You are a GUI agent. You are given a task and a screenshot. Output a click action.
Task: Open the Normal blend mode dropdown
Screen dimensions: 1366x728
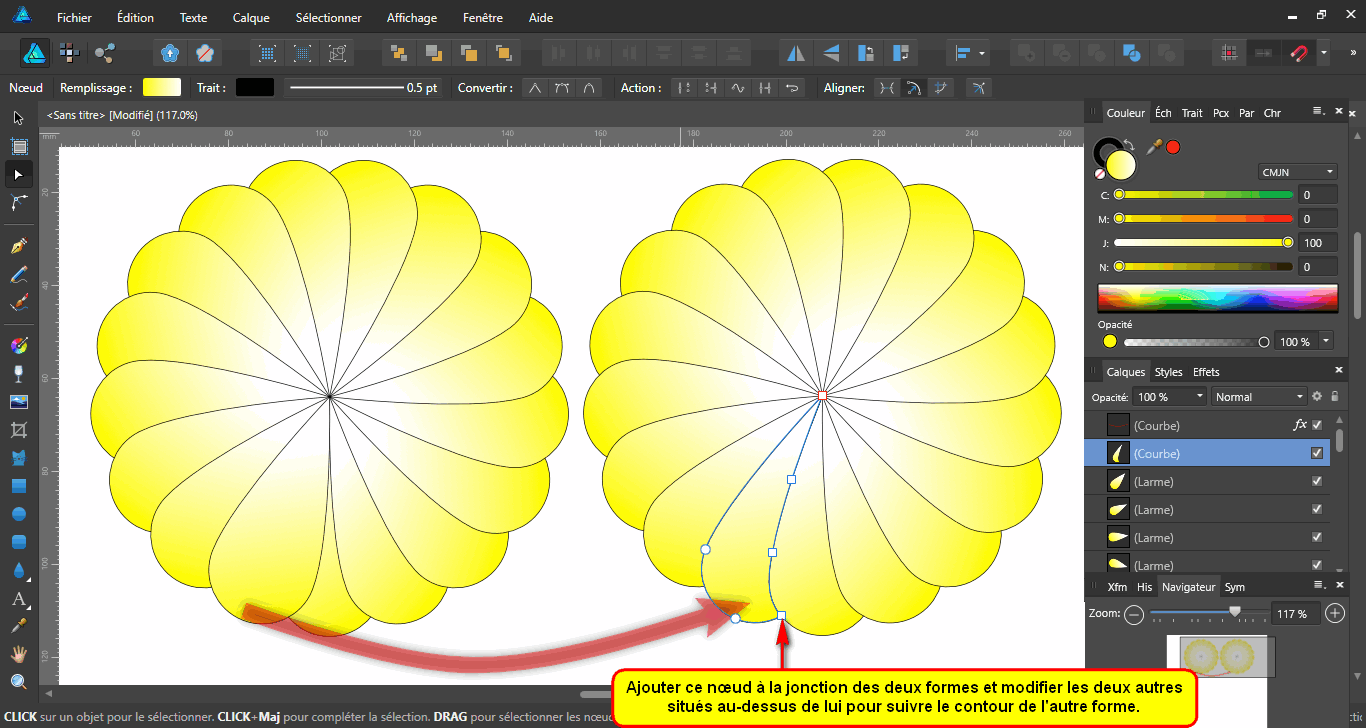pyautogui.click(x=1259, y=397)
